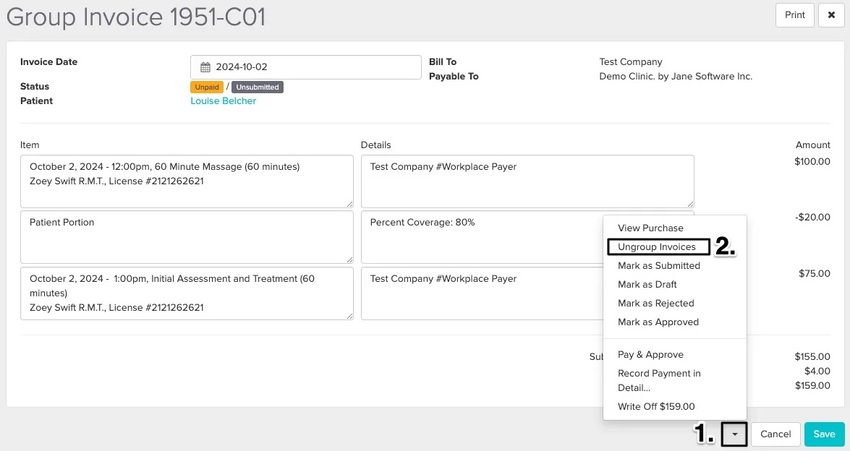Choose Write Off $159.00

tap(656, 407)
